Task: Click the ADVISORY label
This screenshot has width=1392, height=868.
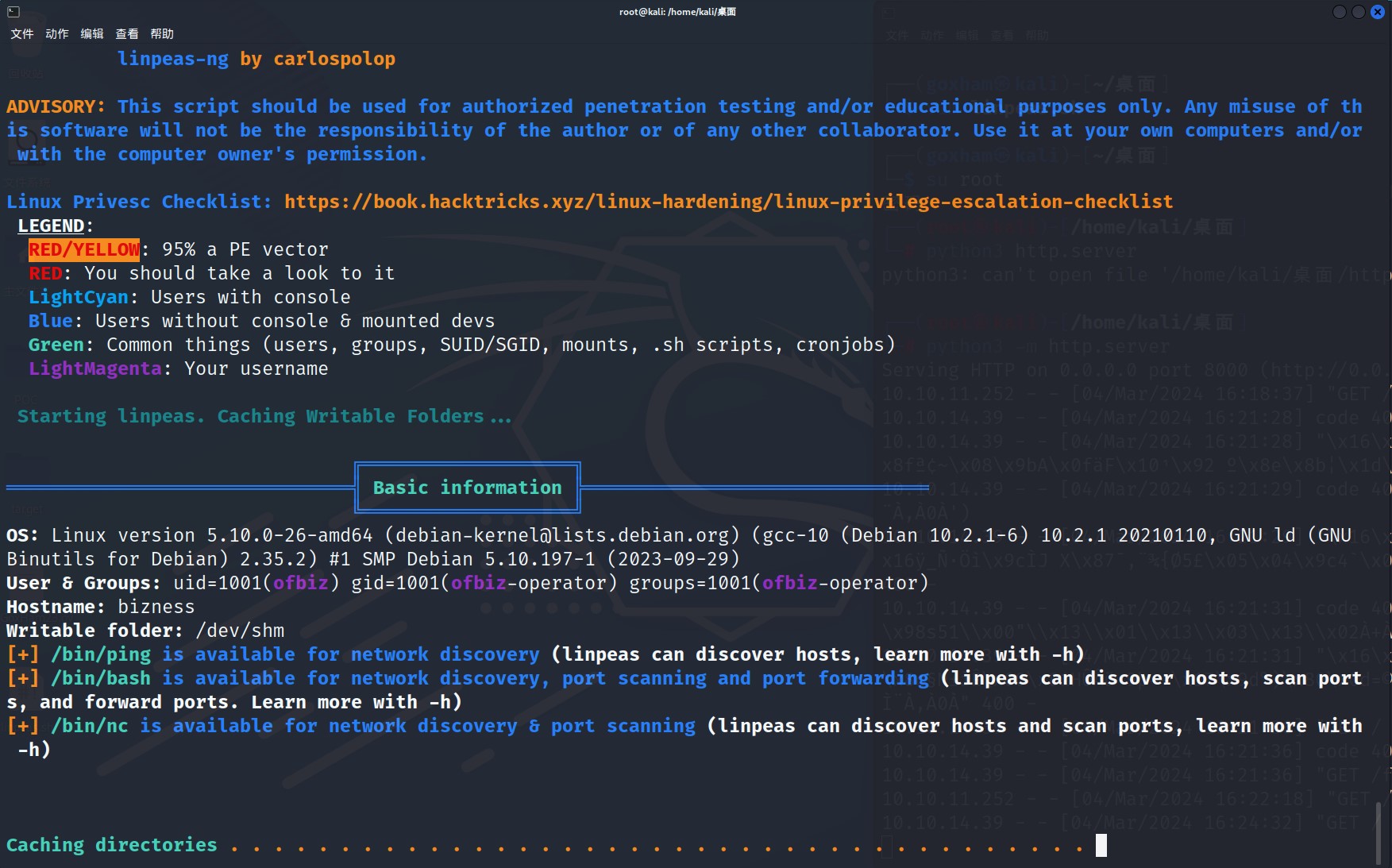Action: coord(56,106)
